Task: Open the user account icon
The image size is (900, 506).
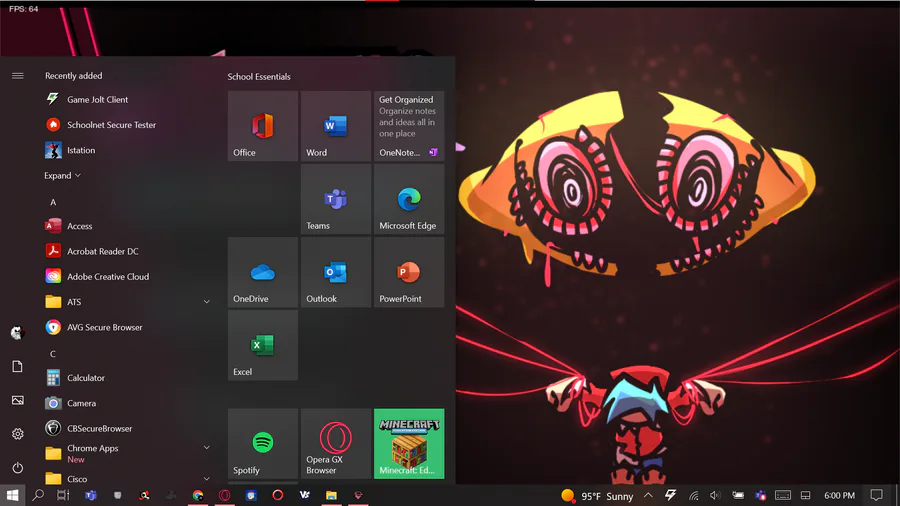Action: pyautogui.click(x=17, y=332)
